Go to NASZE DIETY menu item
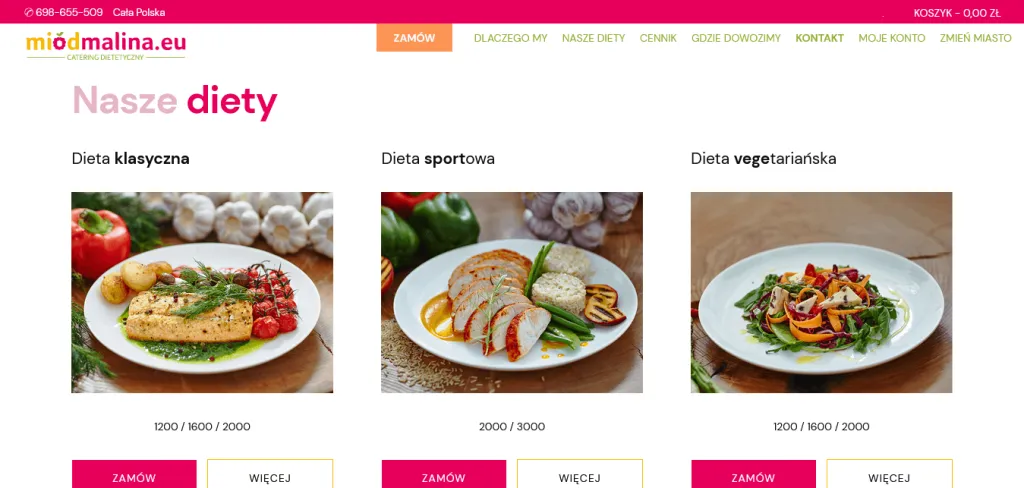 594,38
